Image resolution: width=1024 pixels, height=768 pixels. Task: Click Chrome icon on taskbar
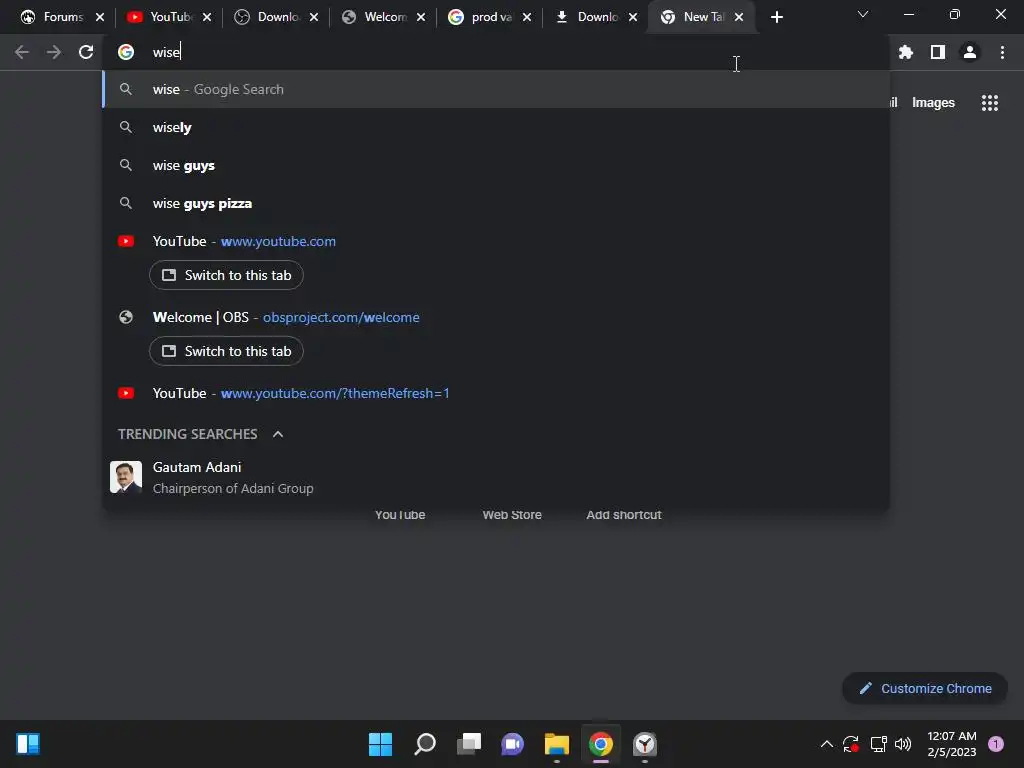click(x=601, y=744)
